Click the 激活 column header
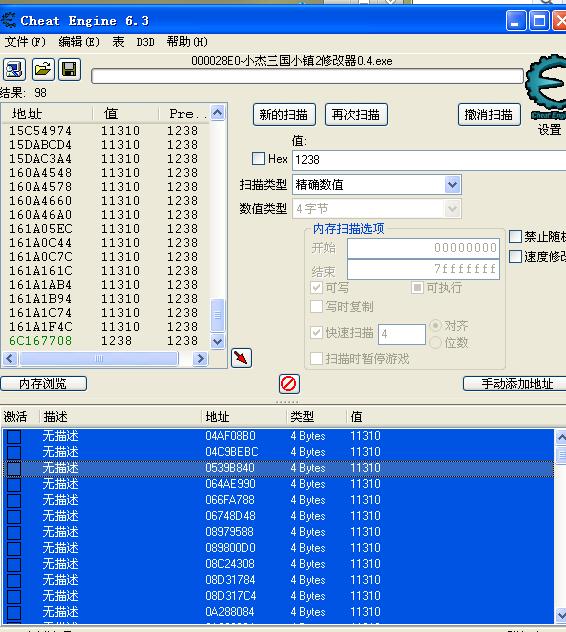The width and height of the screenshot is (566, 632). coord(19,416)
